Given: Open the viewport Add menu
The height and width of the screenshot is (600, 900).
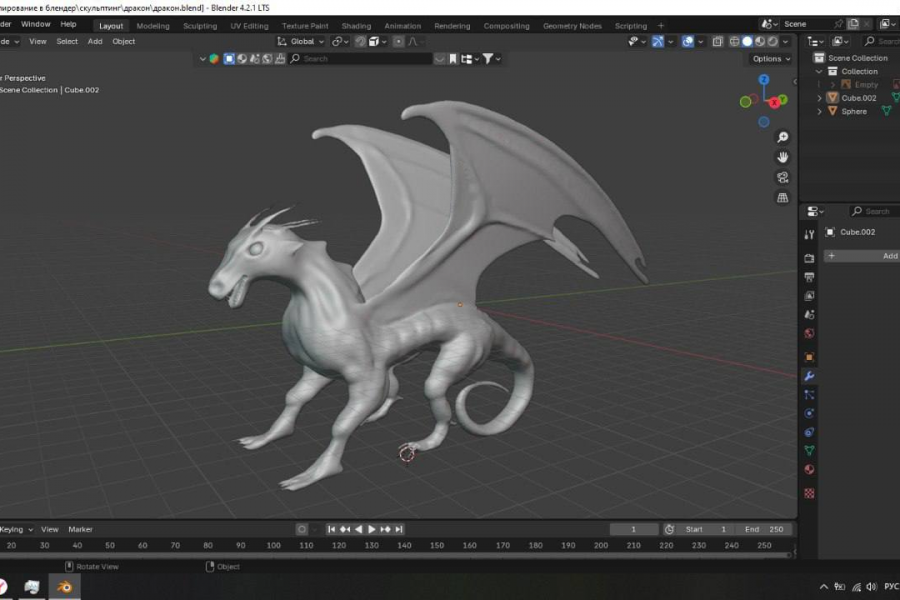Looking at the screenshot, I should [95, 41].
